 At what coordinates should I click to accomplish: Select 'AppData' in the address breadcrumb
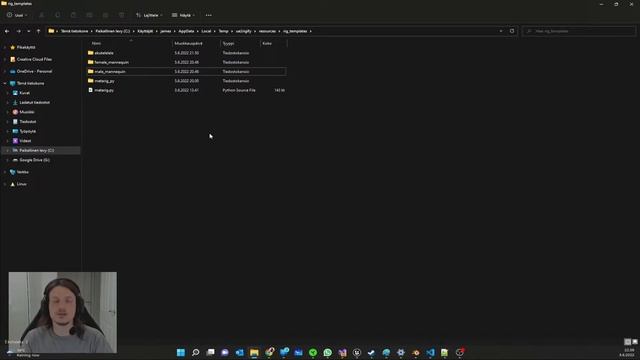click(x=186, y=31)
